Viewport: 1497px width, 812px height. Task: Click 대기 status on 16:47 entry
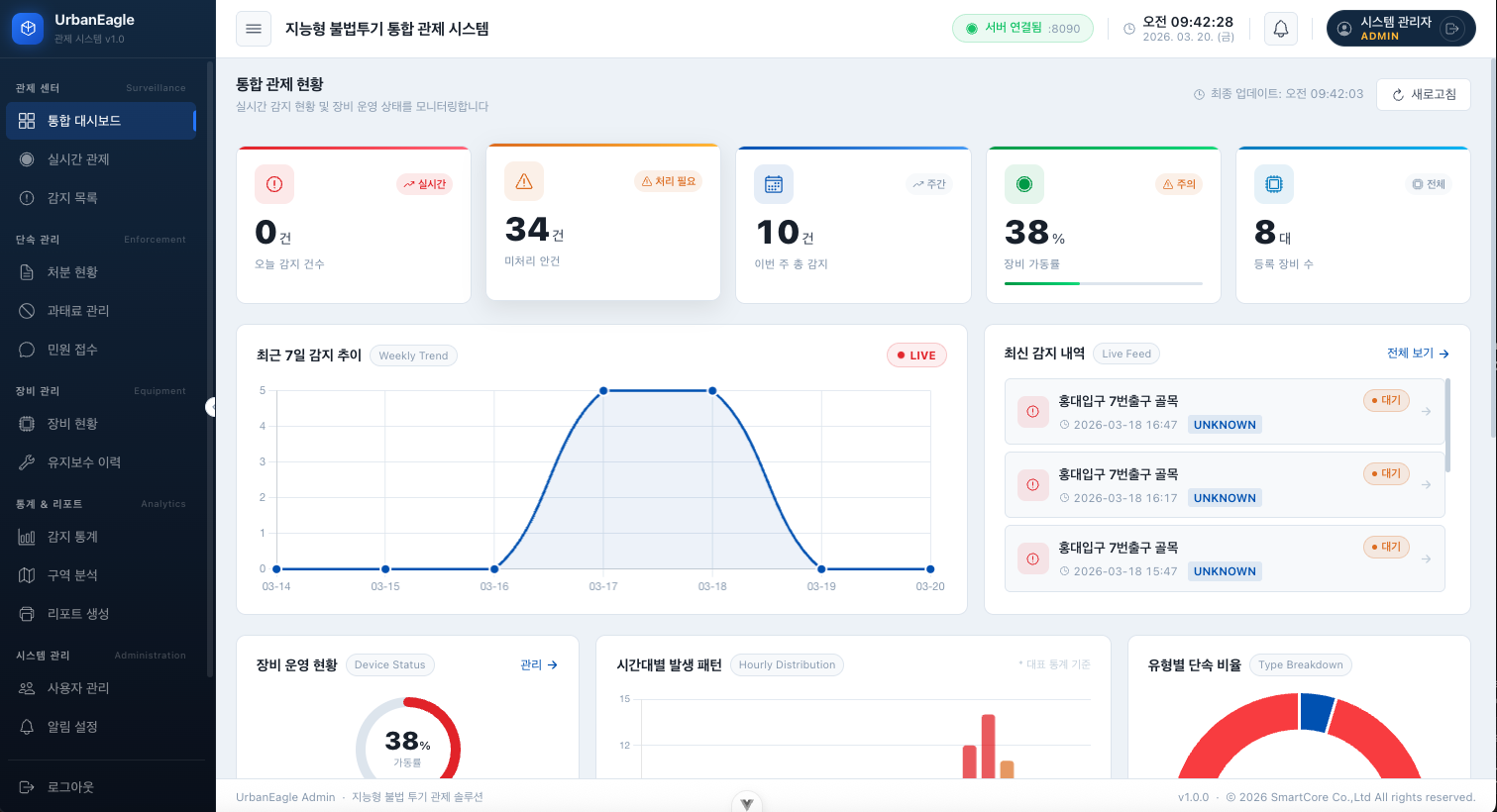point(1386,400)
